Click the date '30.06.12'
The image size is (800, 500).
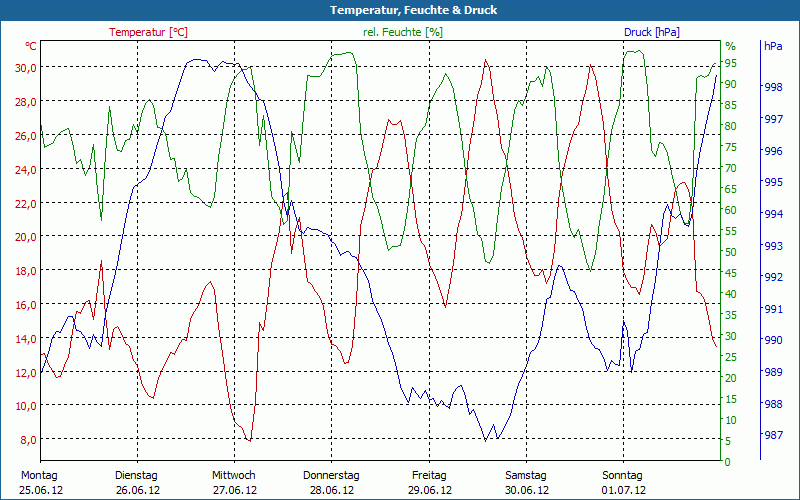527,490
